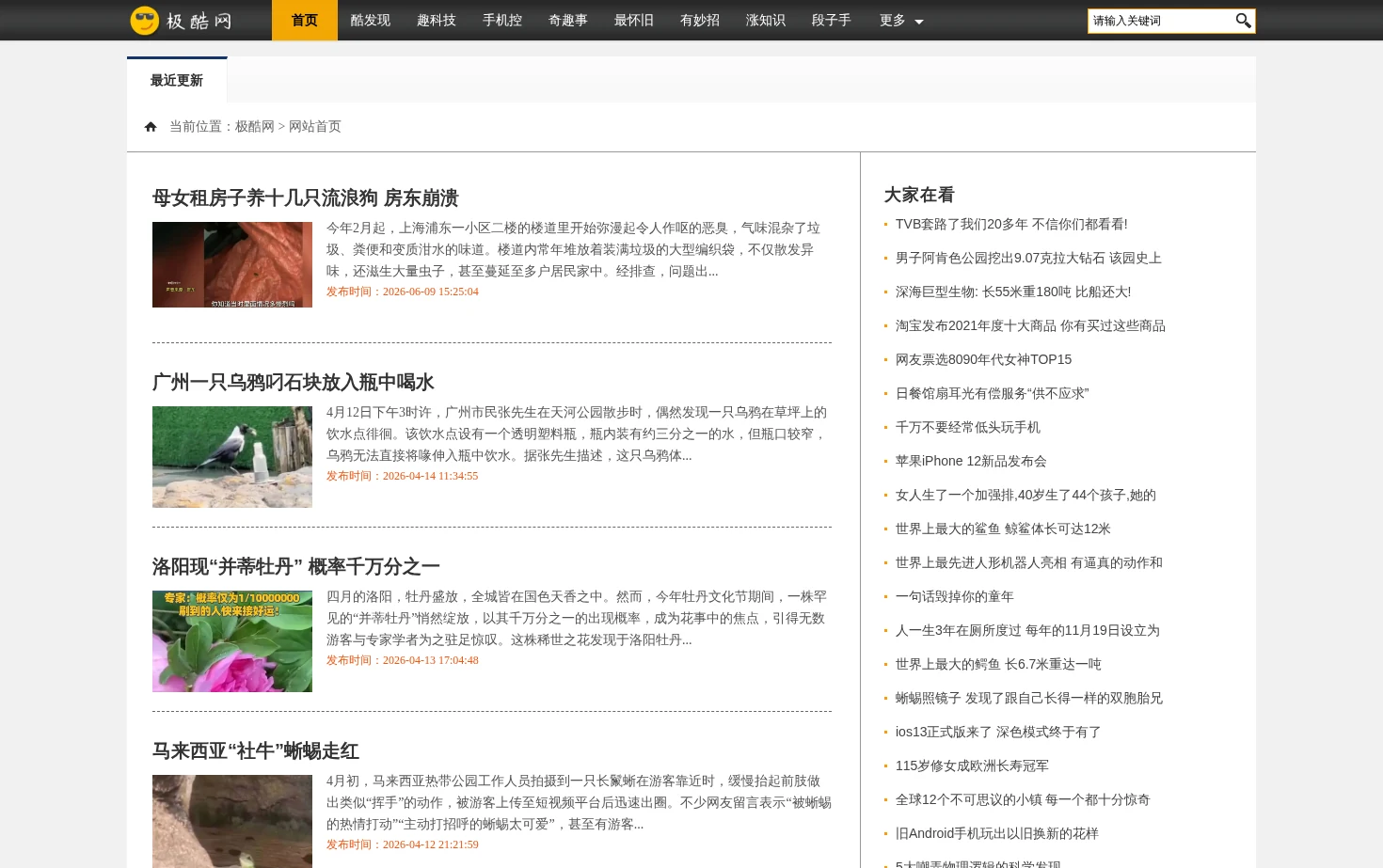Open 人一生3年在厕所度过 link
The width and height of the screenshot is (1383, 868).
tap(1027, 630)
